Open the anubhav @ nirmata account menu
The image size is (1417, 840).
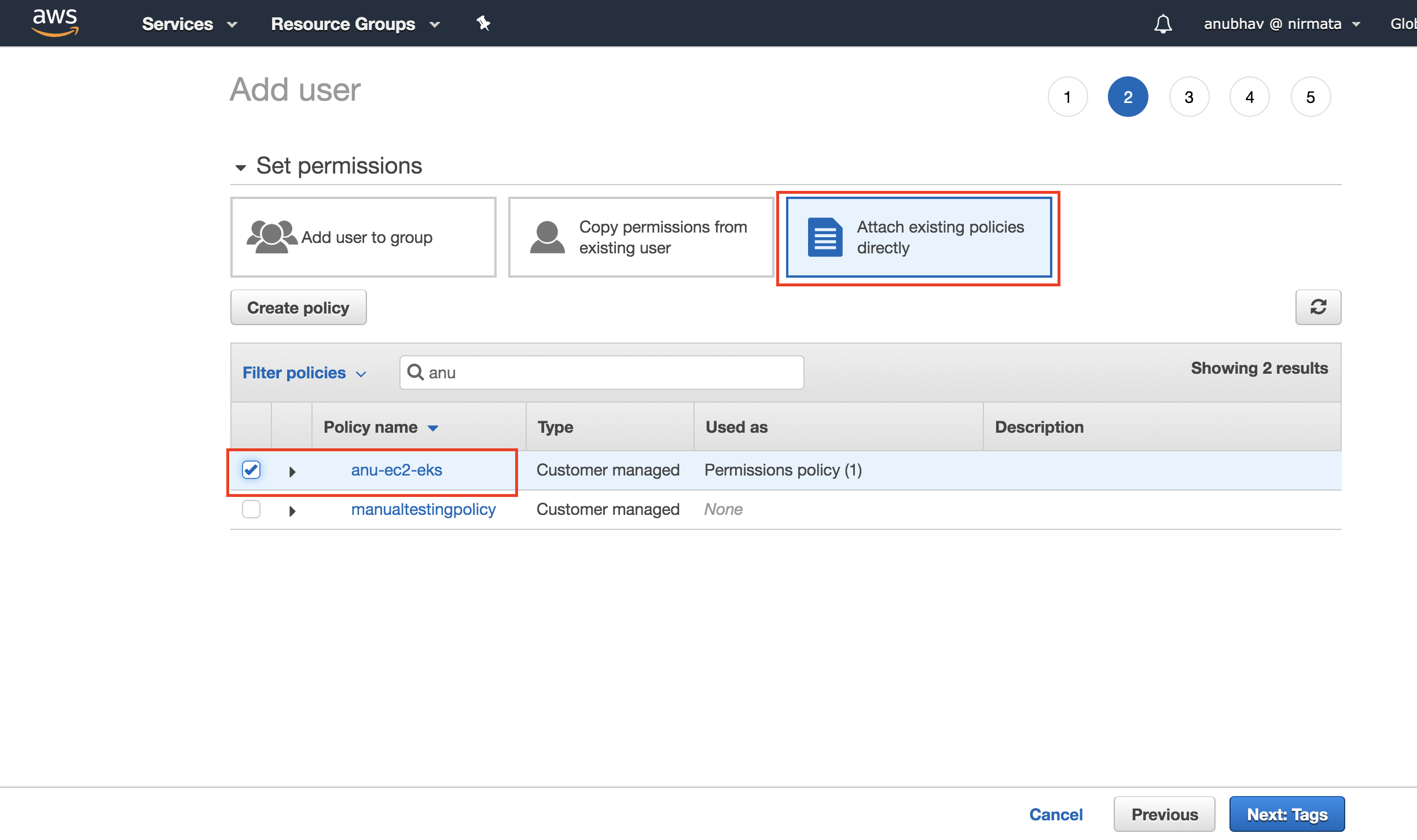1282,24
